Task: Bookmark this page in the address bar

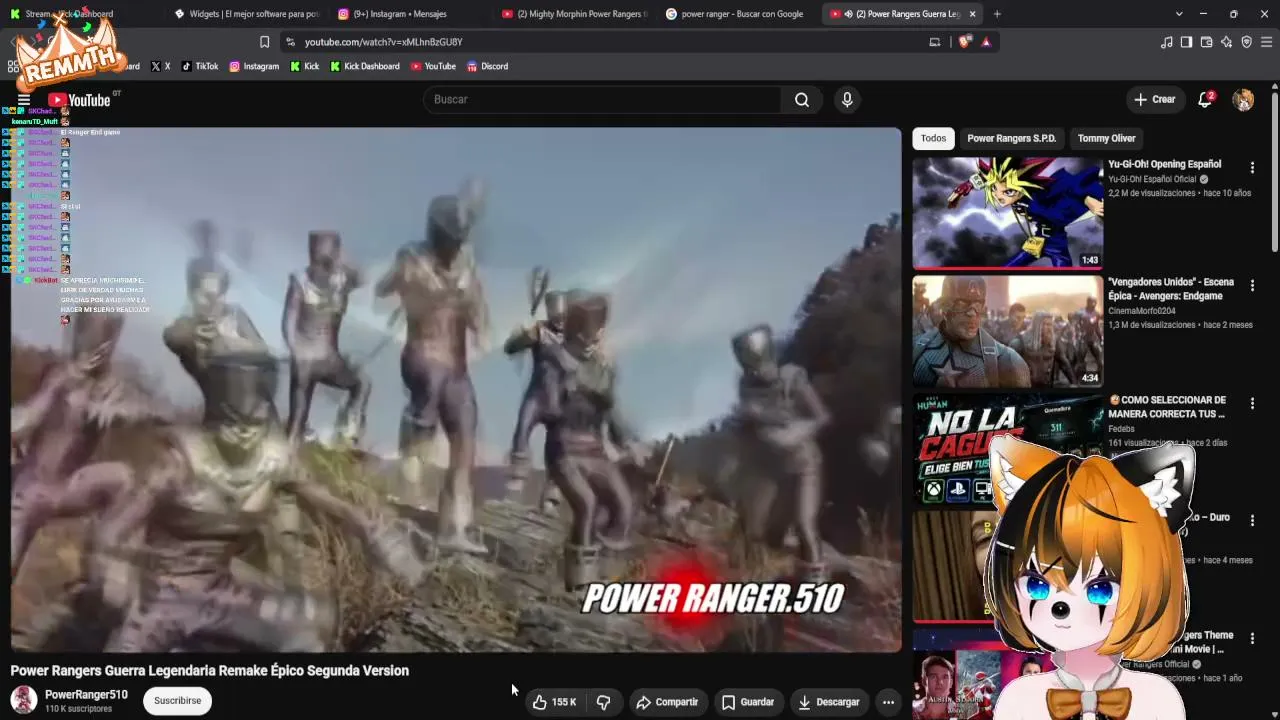Action: [264, 42]
